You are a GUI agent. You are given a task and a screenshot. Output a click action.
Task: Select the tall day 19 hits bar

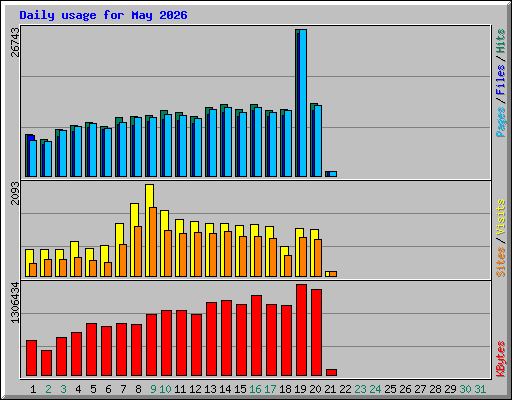coord(301,103)
